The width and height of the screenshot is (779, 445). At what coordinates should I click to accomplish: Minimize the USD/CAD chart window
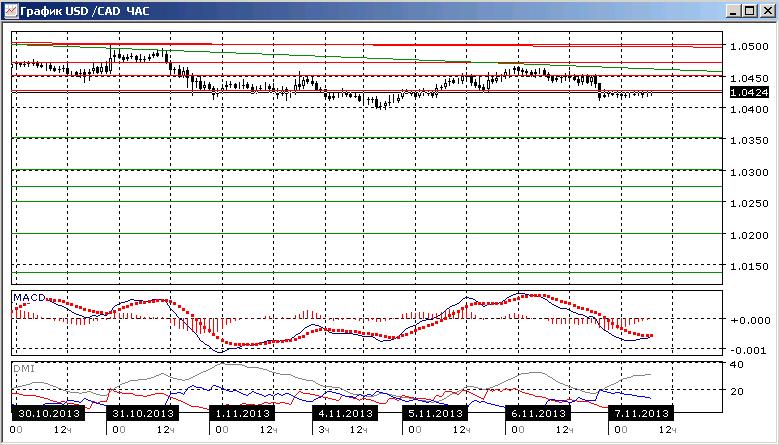(x=733, y=10)
